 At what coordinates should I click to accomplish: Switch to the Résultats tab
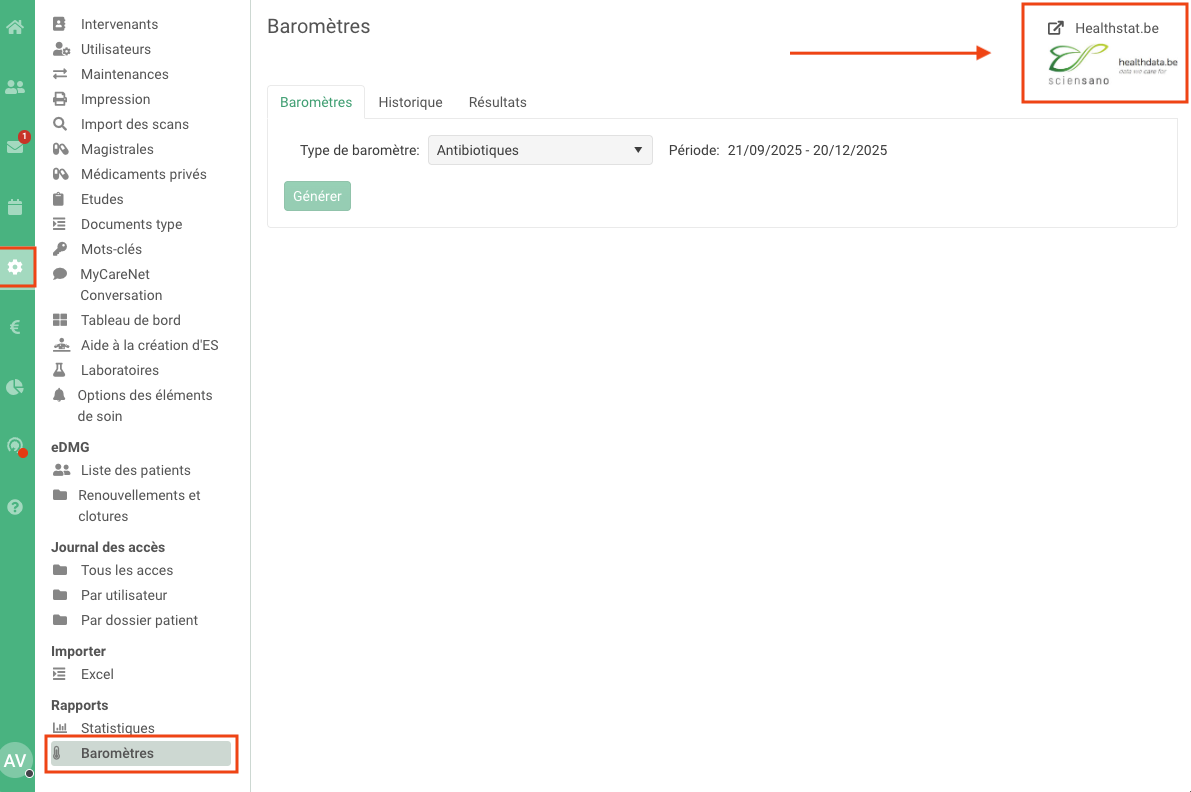tap(497, 102)
